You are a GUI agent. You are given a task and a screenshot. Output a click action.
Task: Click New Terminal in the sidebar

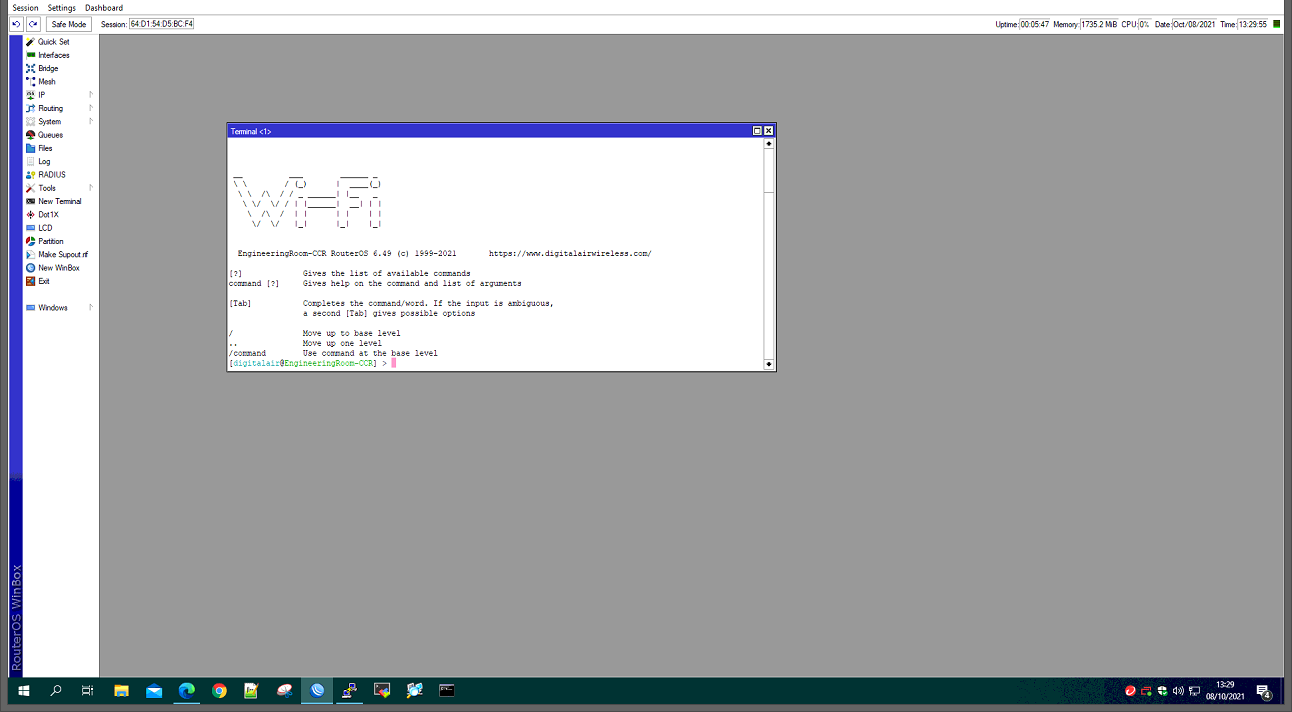(59, 201)
